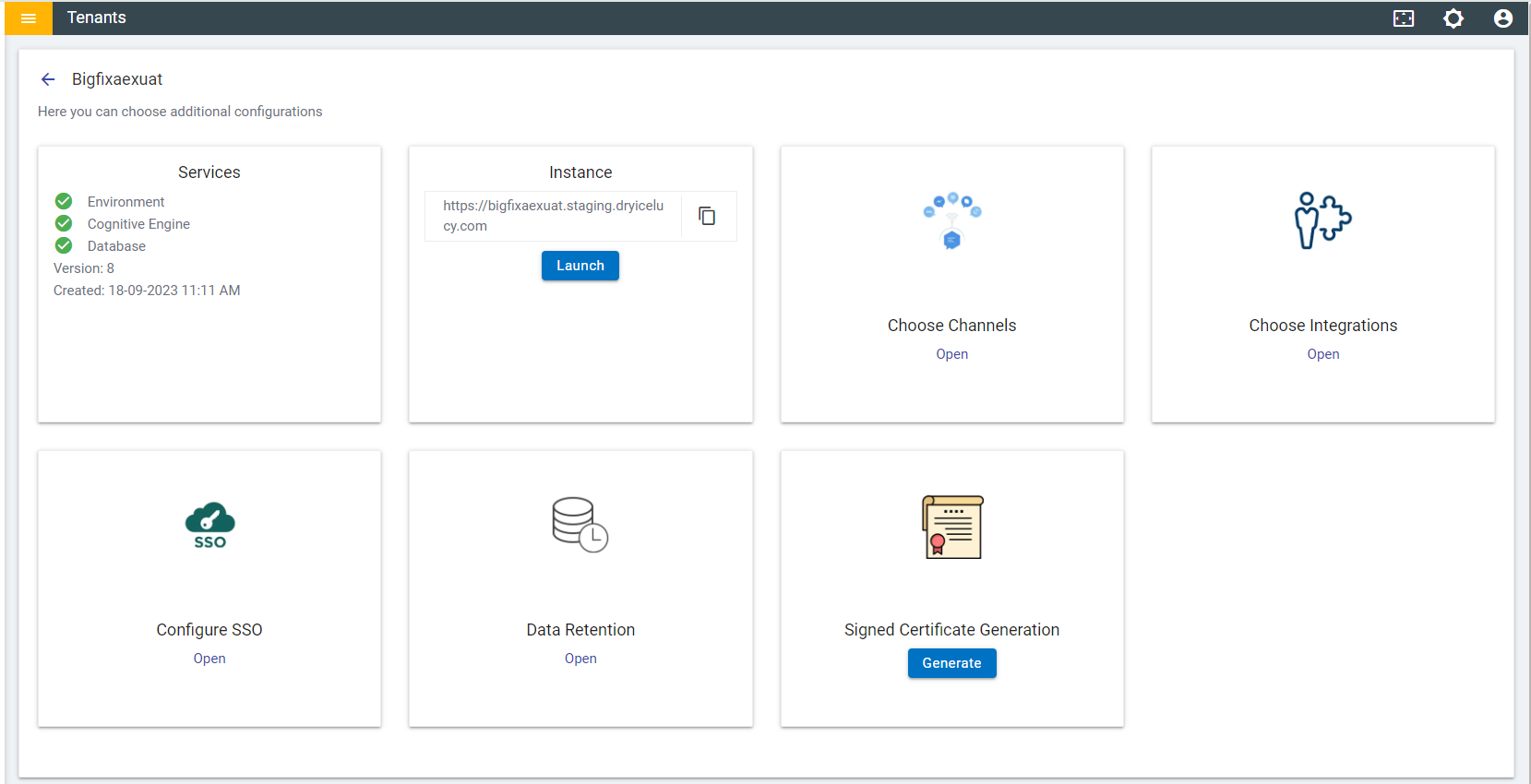Open the Choose Channels configuration
Image resolution: width=1531 pixels, height=784 pixels.
click(x=952, y=354)
